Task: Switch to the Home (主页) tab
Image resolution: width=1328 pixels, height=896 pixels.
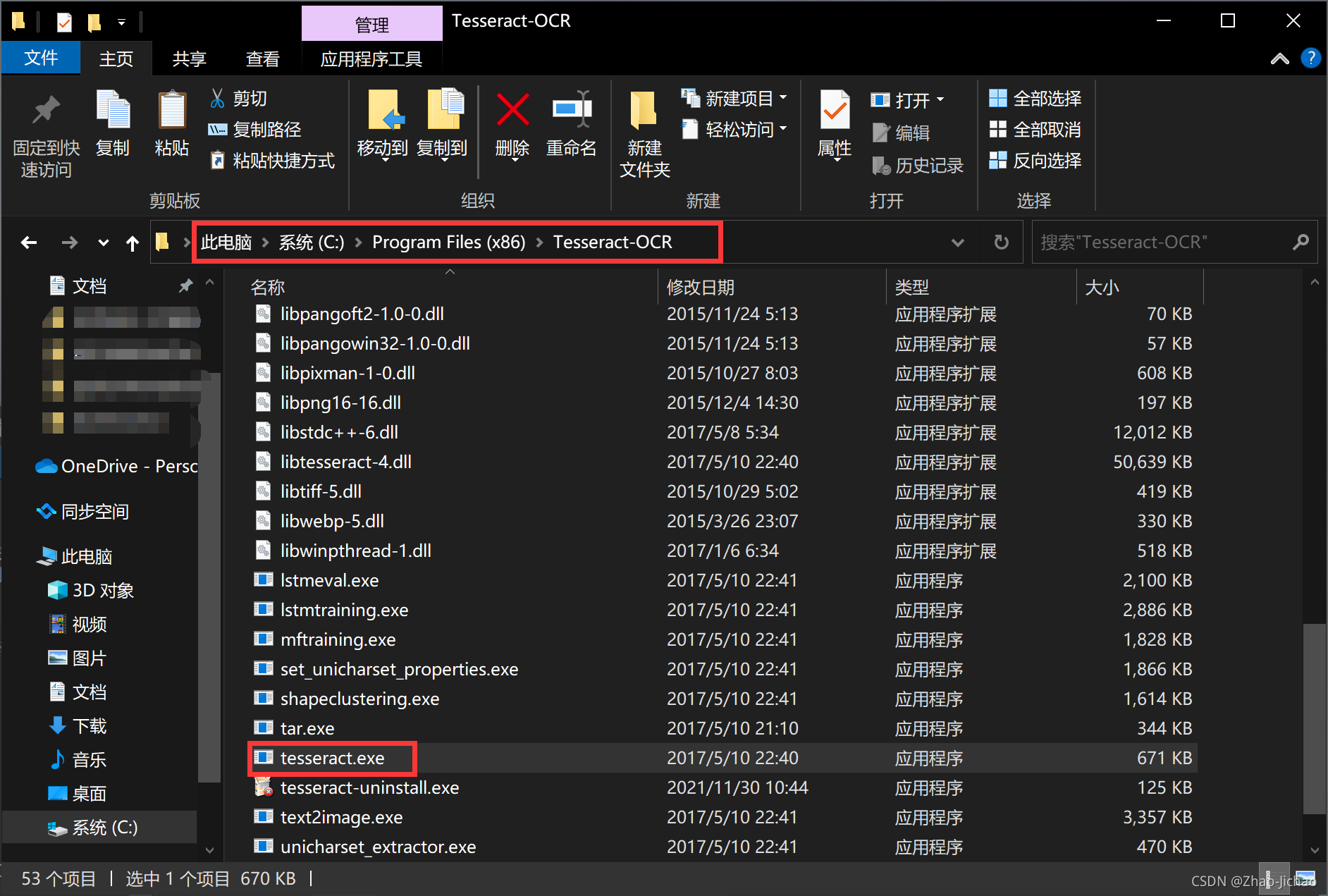Action: click(x=116, y=59)
